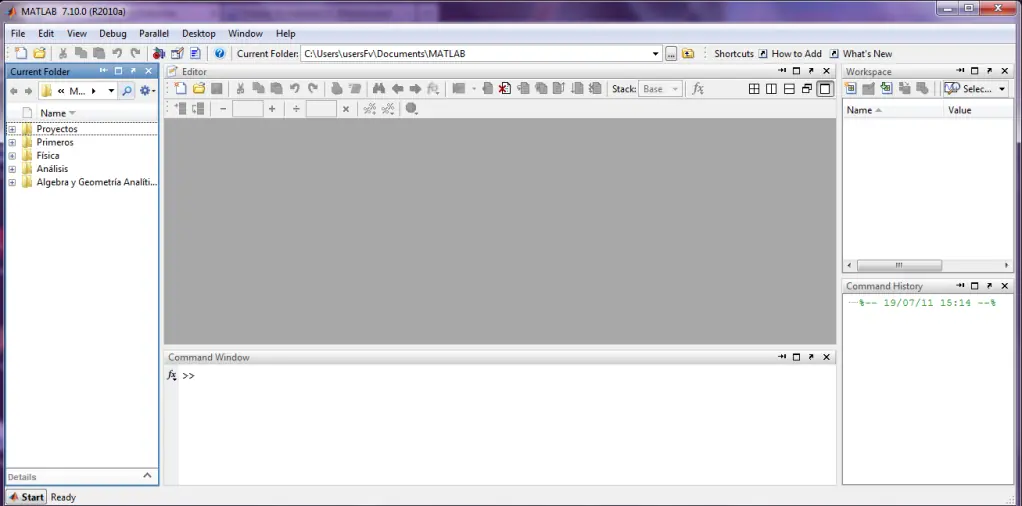The width and height of the screenshot is (1022, 506).
Task: Click the cell divide button
Action: (x=296, y=109)
